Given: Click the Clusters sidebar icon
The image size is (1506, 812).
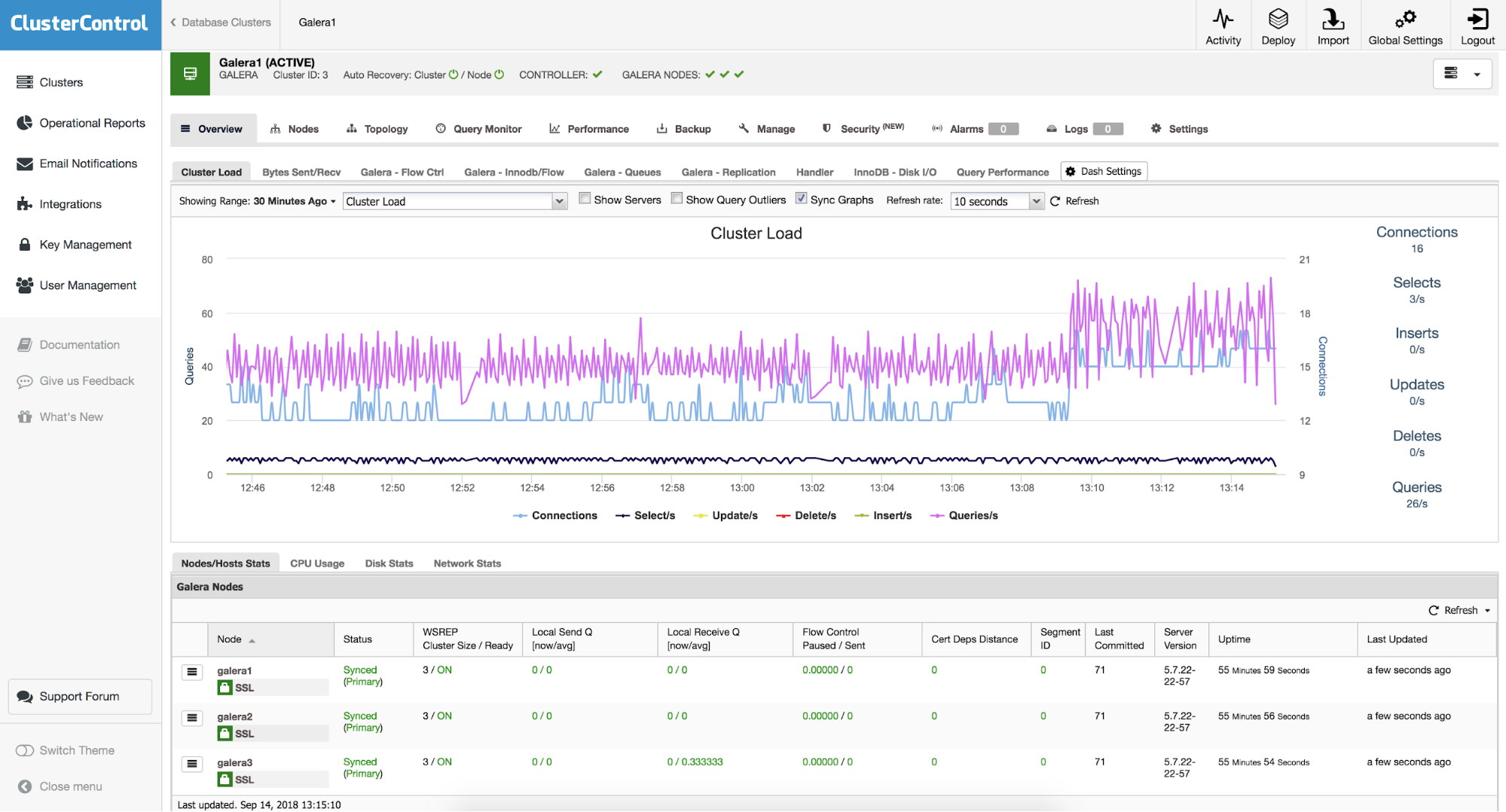Looking at the screenshot, I should (x=25, y=82).
